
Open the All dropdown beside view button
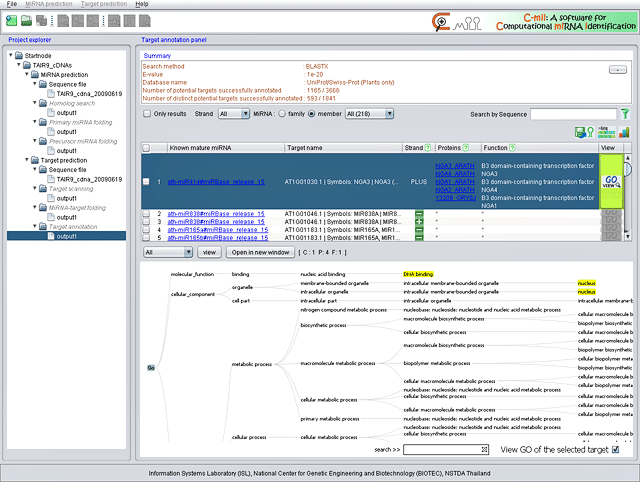click(x=168, y=252)
